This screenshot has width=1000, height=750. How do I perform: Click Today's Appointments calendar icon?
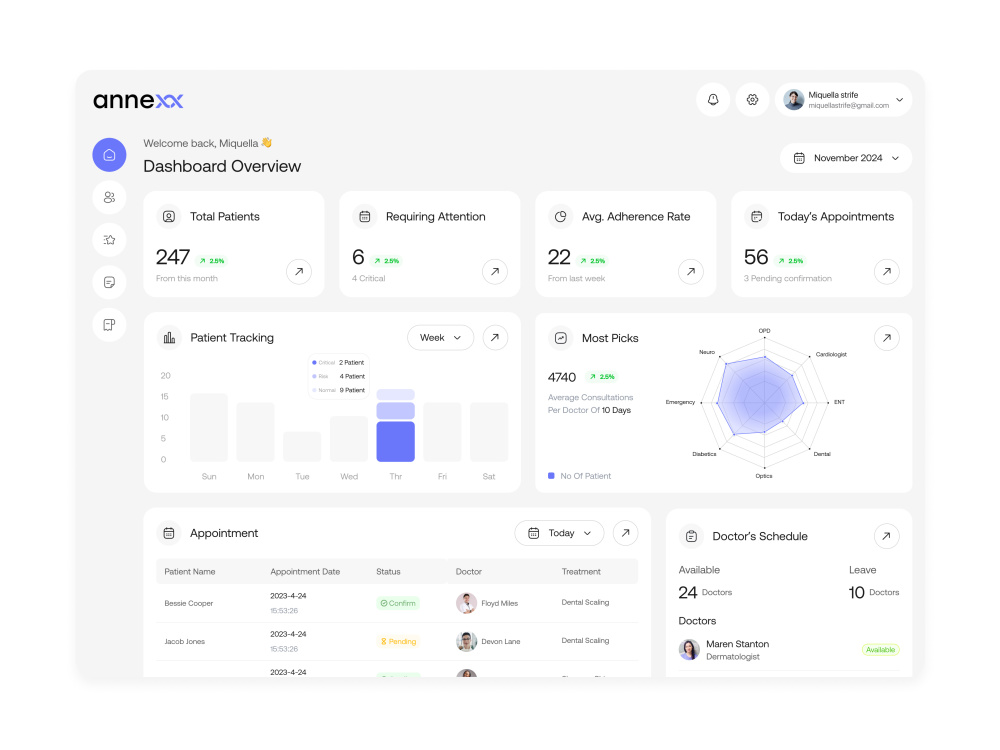click(756, 217)
